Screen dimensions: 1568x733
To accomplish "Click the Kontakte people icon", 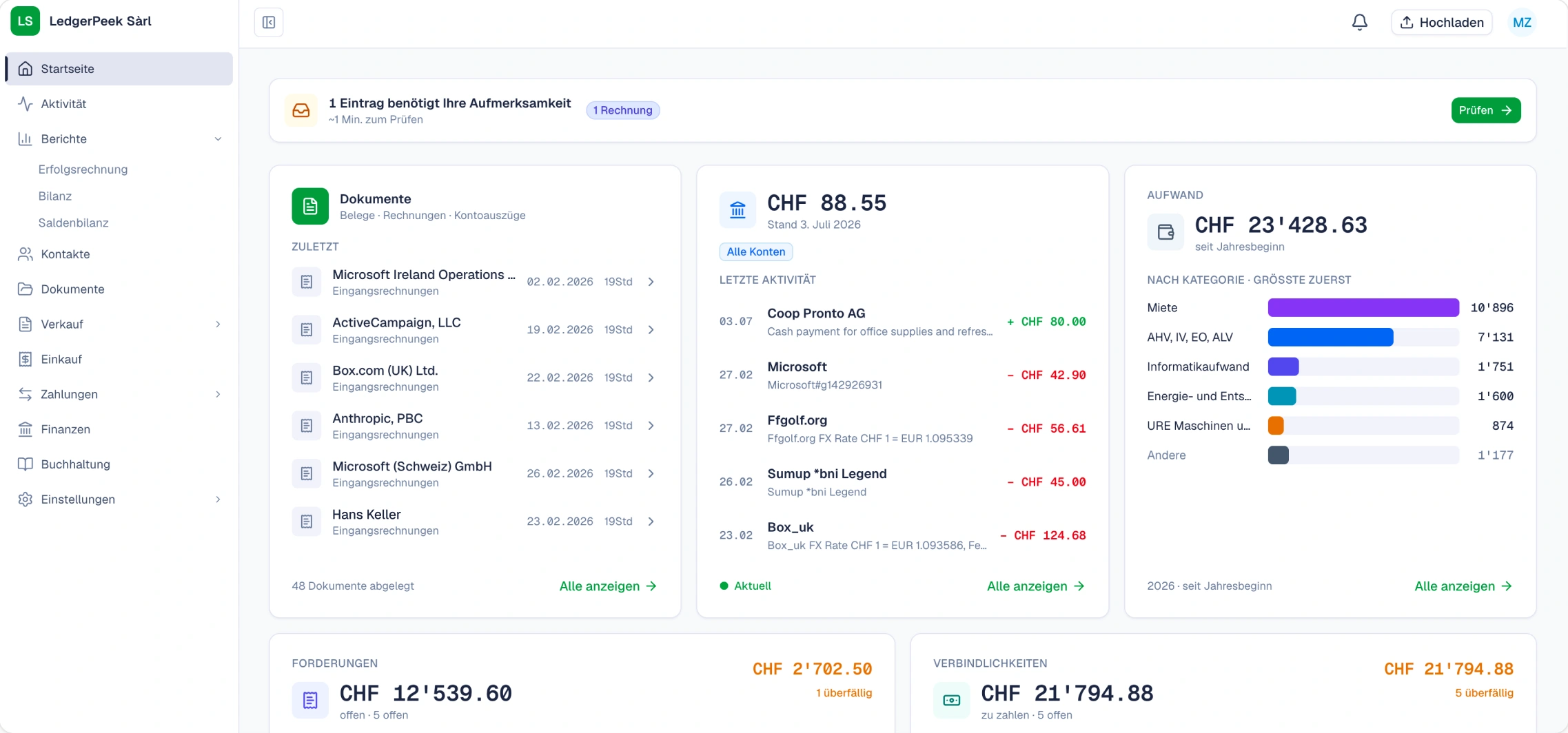I will [x=26, y=254].
